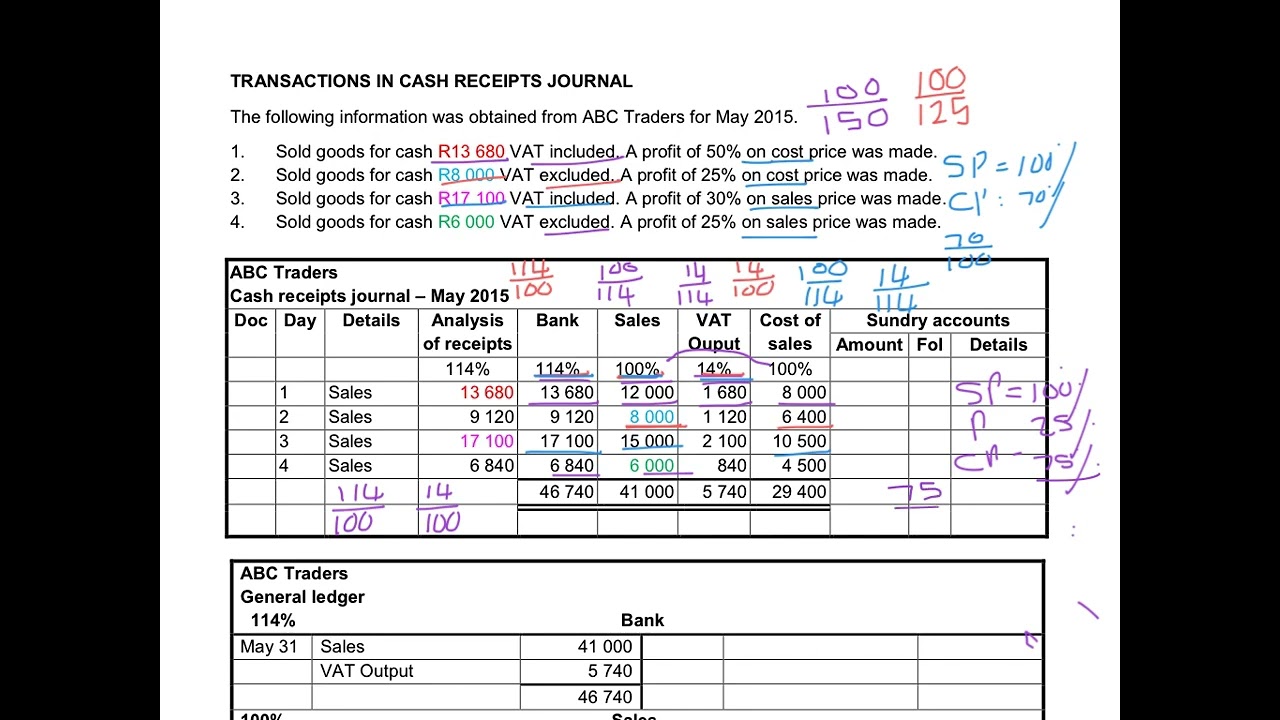Viewport: 1280px width, 720px height.
Task: Click the 'Sales' column header in the journal
Action: click(637, 320)
